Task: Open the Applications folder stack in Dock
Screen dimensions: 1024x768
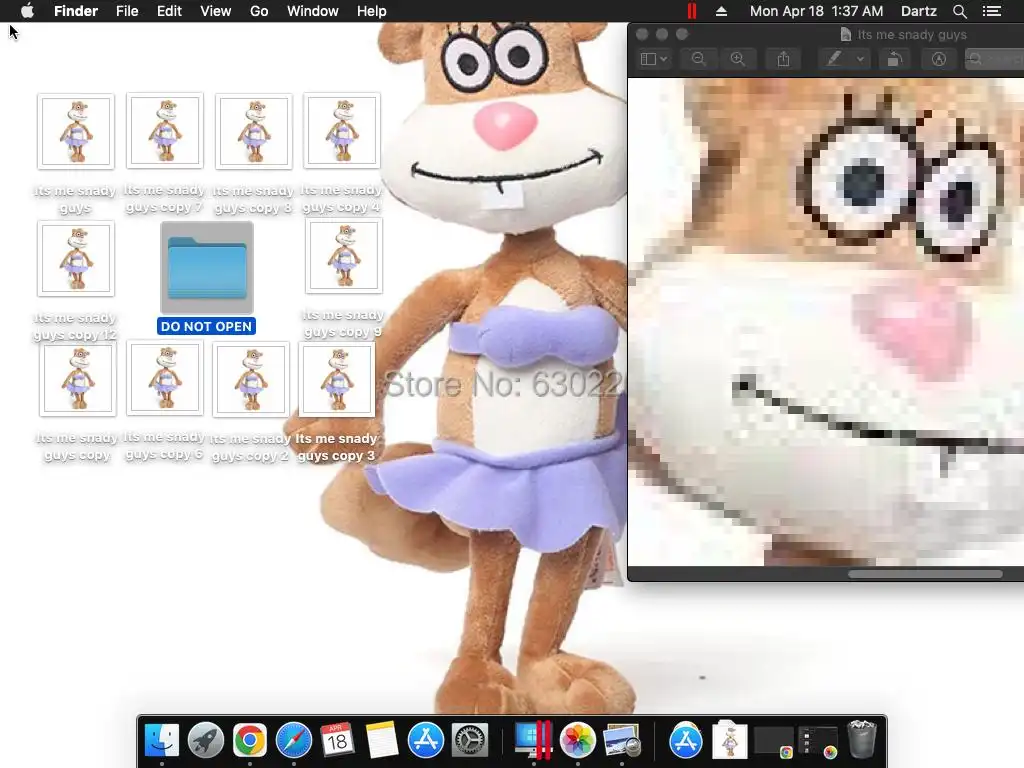Action: (x=686, y=741)
